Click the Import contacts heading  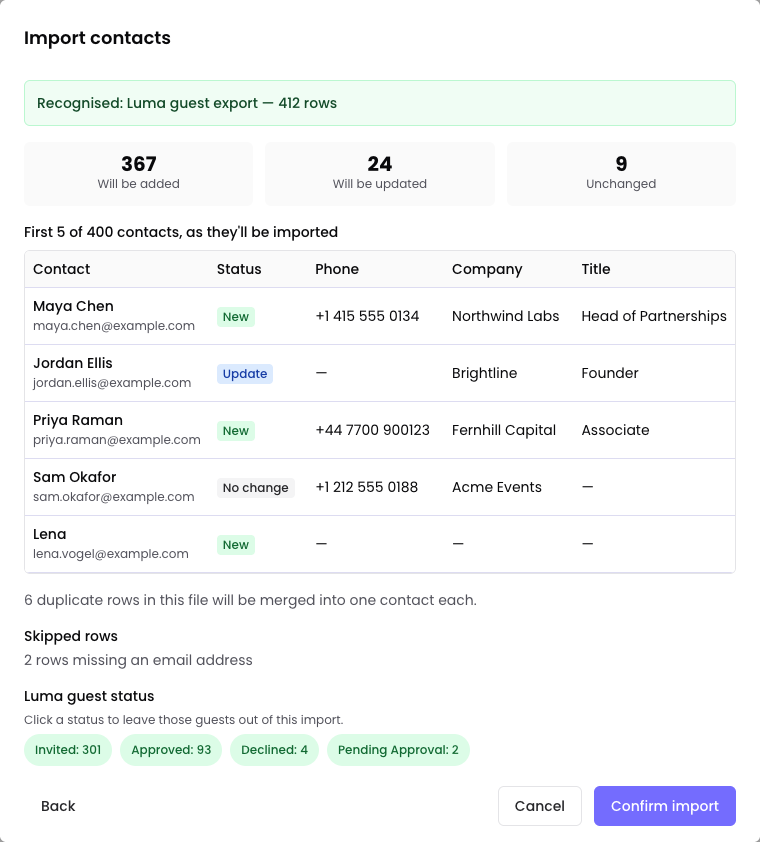[x=97, y=38]
